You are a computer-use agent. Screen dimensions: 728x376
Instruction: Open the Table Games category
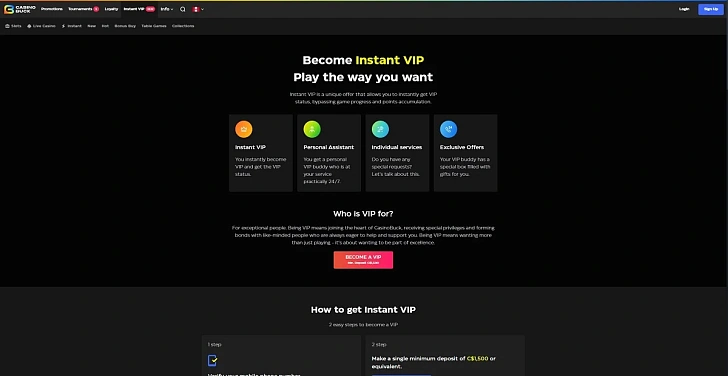pyautogui.click(x=154, y=26)
